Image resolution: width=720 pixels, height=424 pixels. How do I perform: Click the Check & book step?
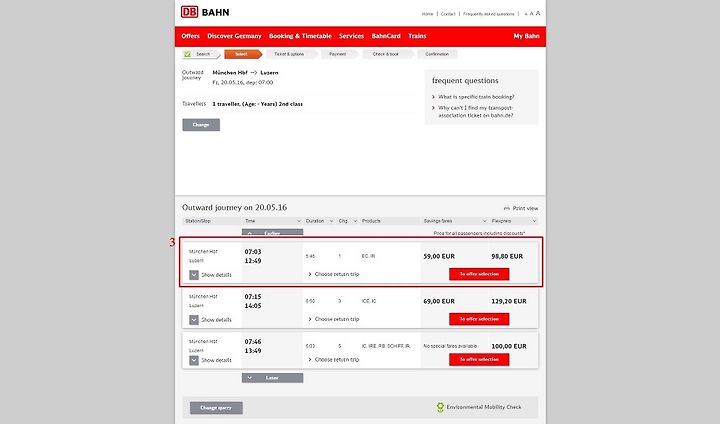(x=386, y=54)
